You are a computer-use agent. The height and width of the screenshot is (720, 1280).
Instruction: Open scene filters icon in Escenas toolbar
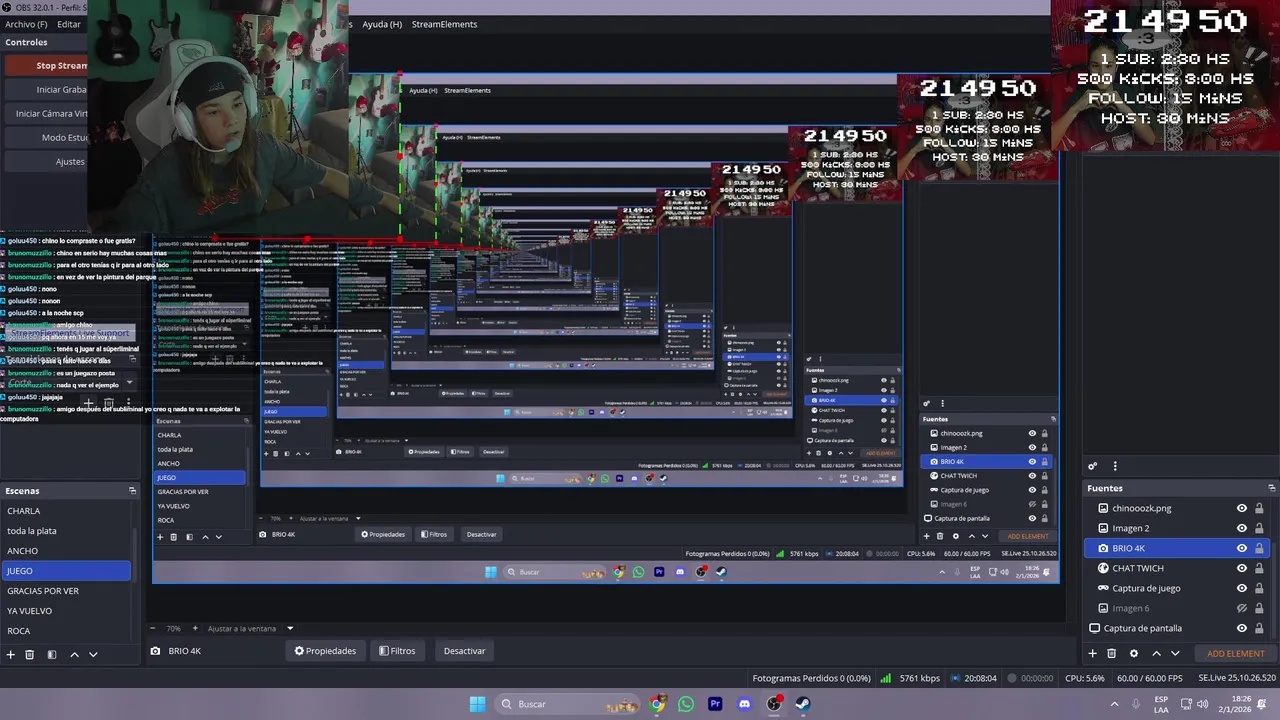[x=52, y=654]
